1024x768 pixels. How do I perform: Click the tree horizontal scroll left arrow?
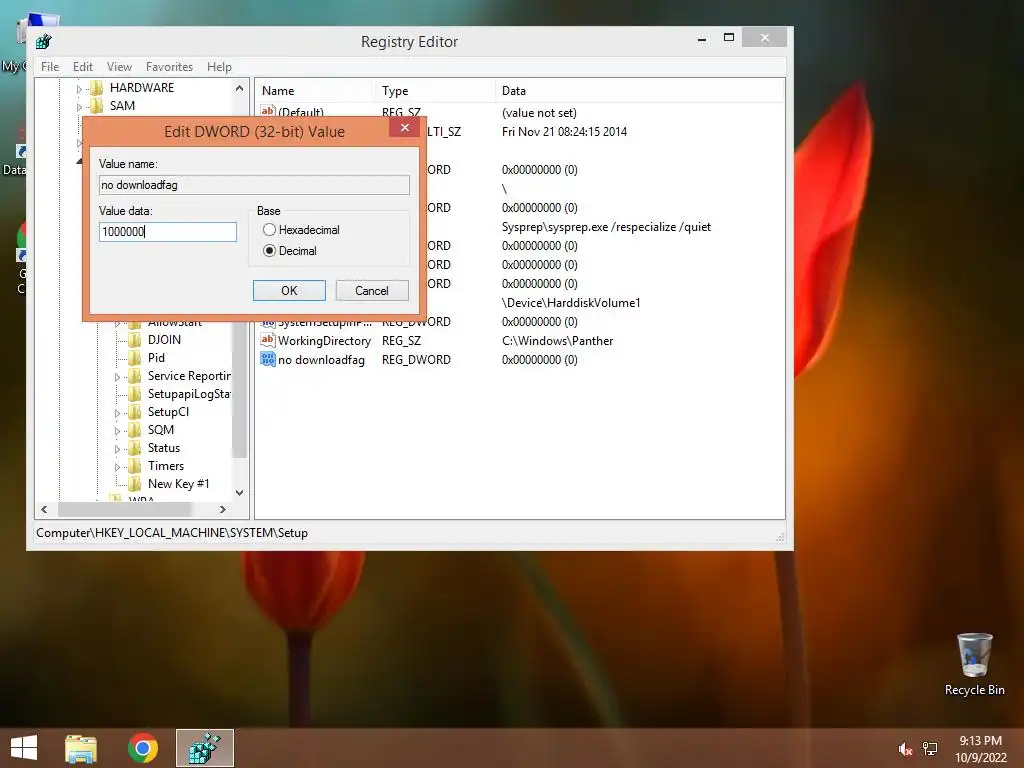[x=44, y=509]
